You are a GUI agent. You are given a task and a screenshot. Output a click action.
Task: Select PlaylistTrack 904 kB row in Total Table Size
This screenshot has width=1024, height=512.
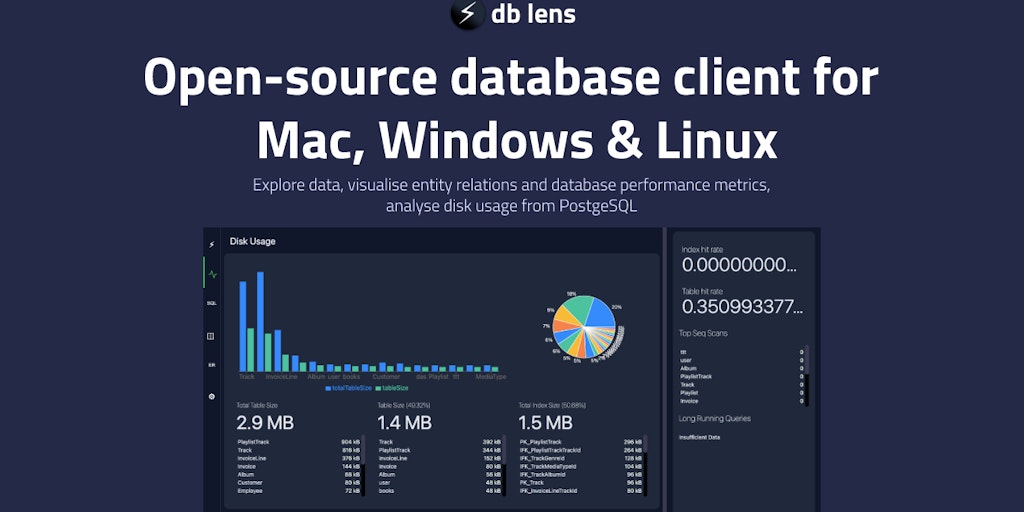(x=298, y=442)
